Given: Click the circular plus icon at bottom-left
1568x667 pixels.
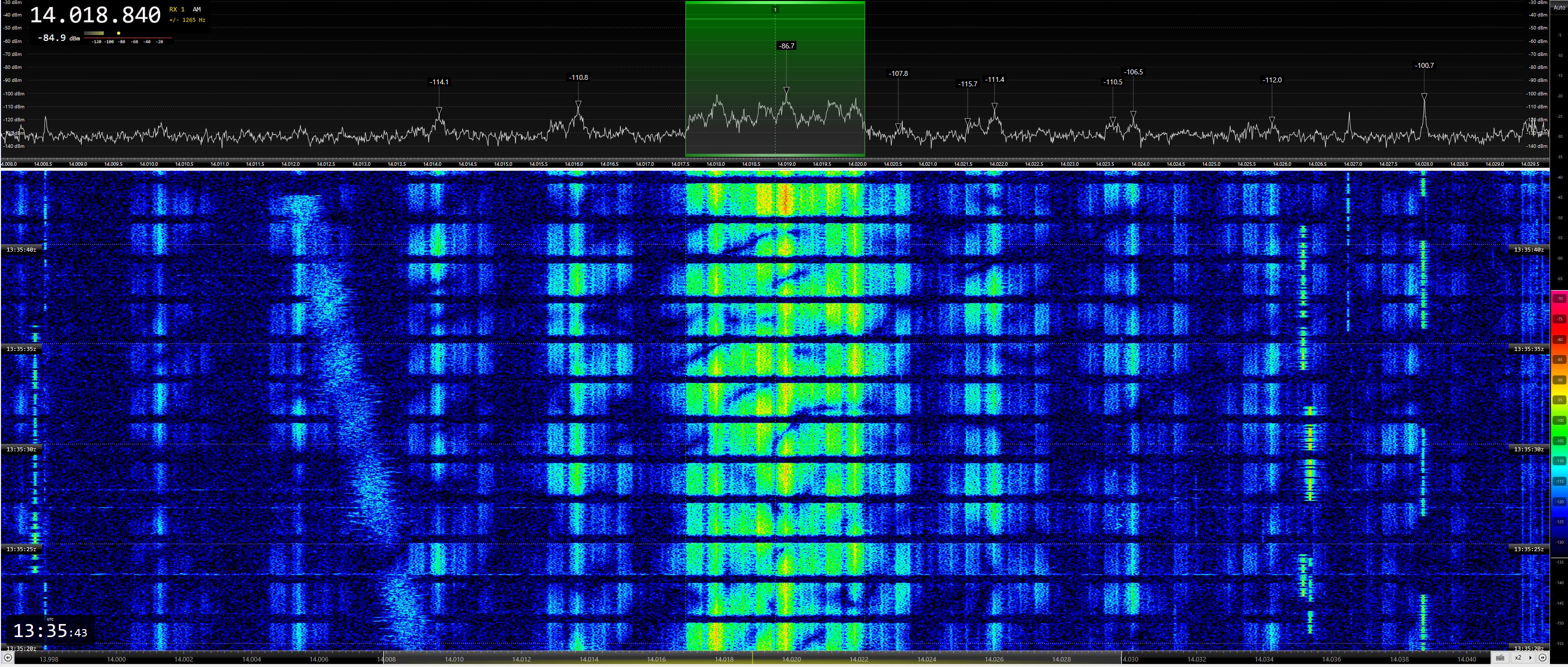Looking at the screenshot, I should click(7, 658).
